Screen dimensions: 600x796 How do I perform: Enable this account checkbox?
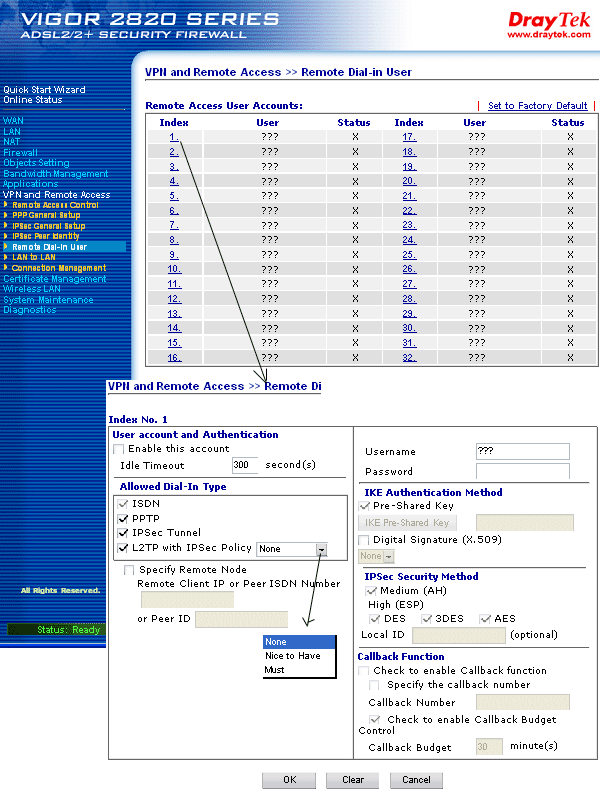pyautogui.click(x=119, y=449)
